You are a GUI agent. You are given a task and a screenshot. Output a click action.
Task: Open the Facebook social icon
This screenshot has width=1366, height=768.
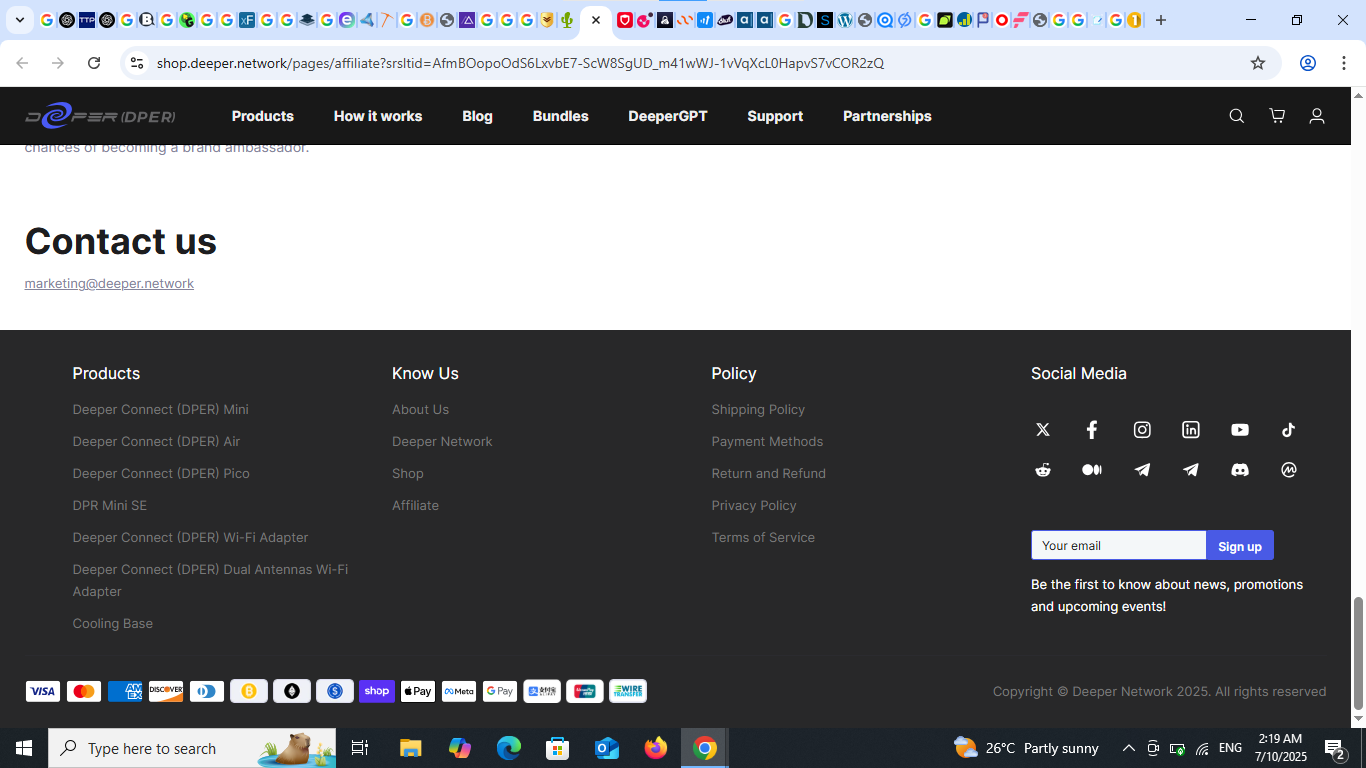1092,430
